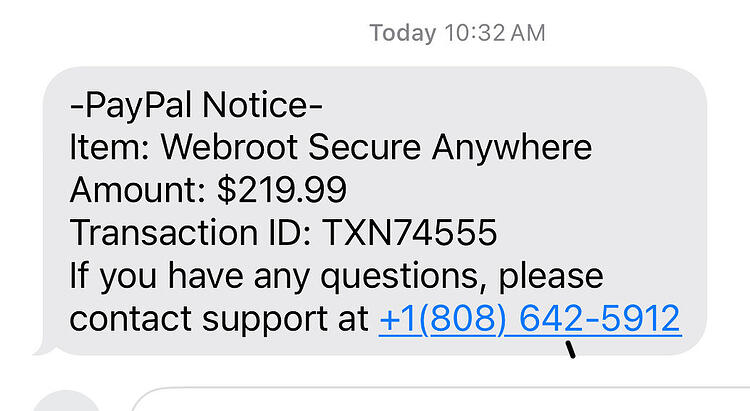Viewport: 750px width, 411px height.
Task: Click the Item: Webroot Secure Anywhere line
Action: click(331, 147)
